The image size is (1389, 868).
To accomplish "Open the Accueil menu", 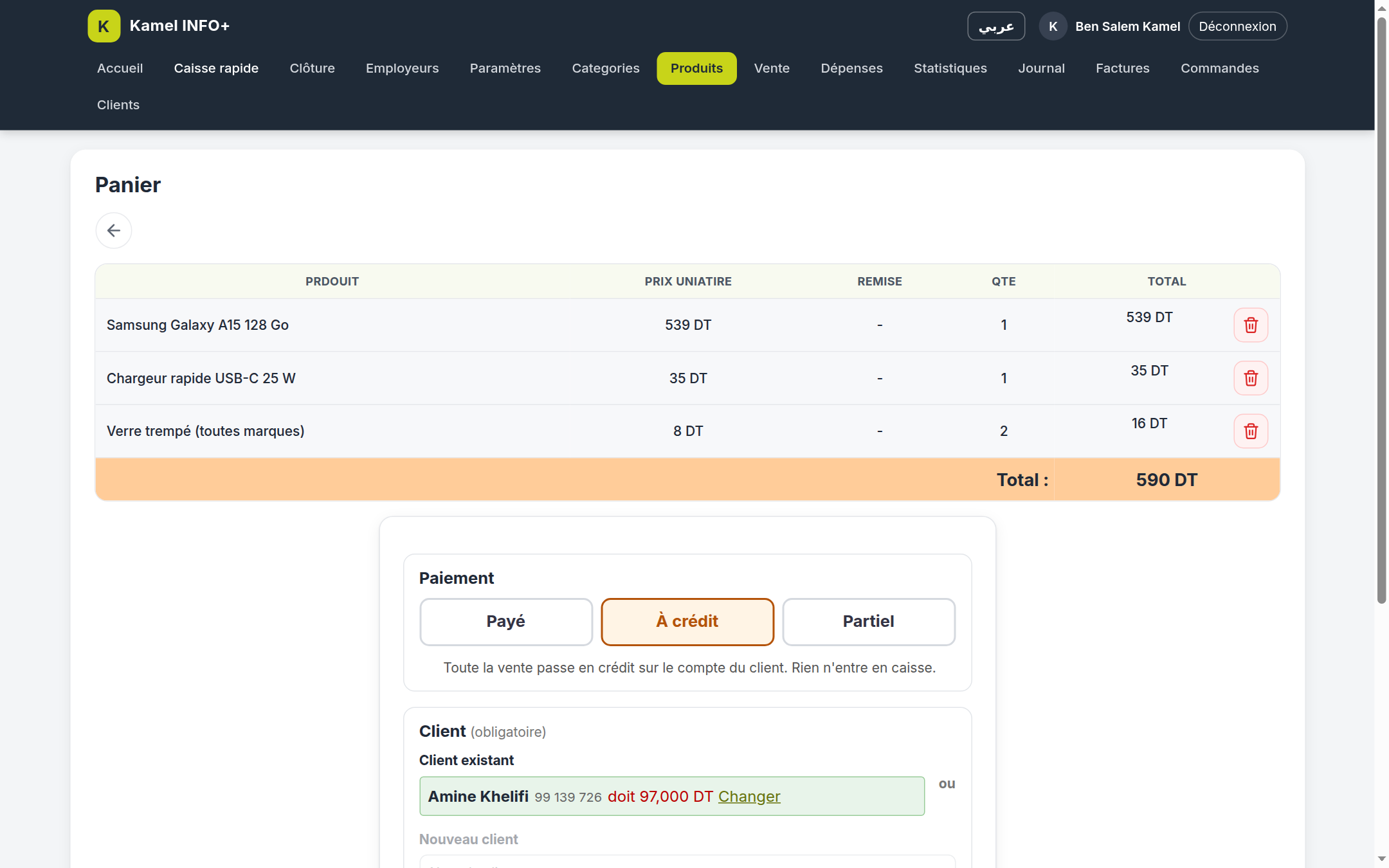I will (120, 68).
